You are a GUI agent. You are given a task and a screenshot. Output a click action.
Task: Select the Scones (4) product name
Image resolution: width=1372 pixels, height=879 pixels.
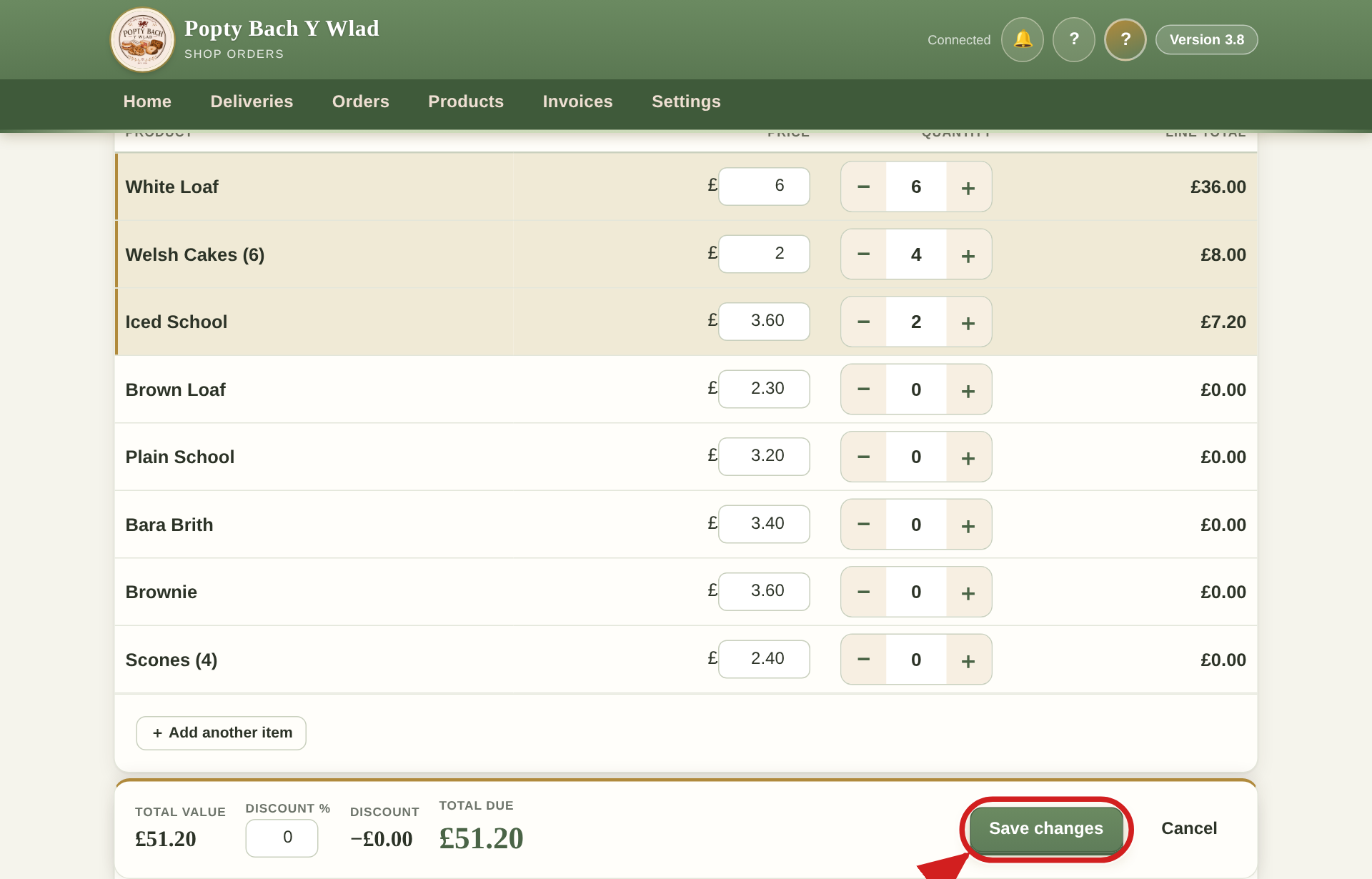click(171, 660)
